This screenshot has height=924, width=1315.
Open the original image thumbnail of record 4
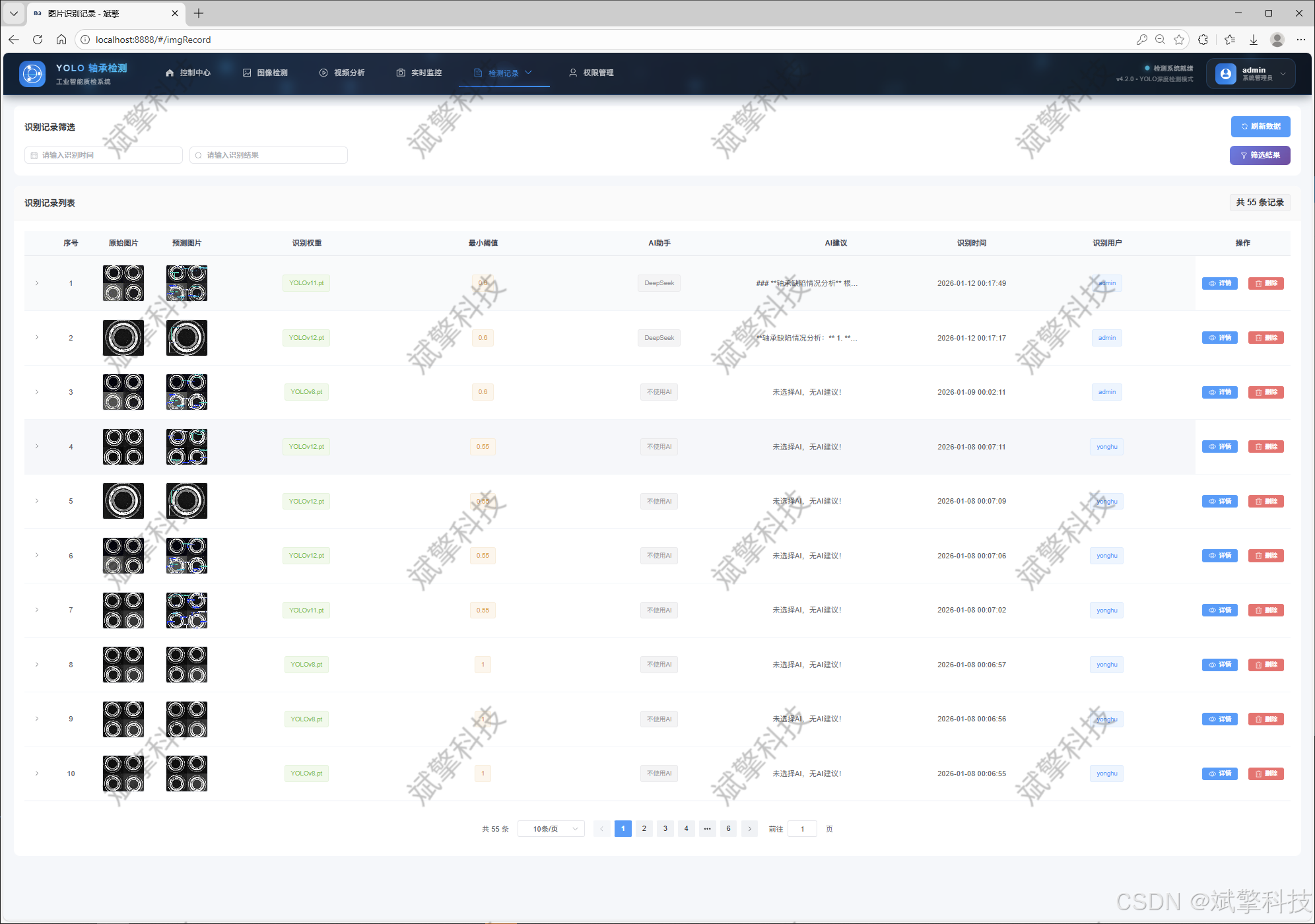coord(123,447)
